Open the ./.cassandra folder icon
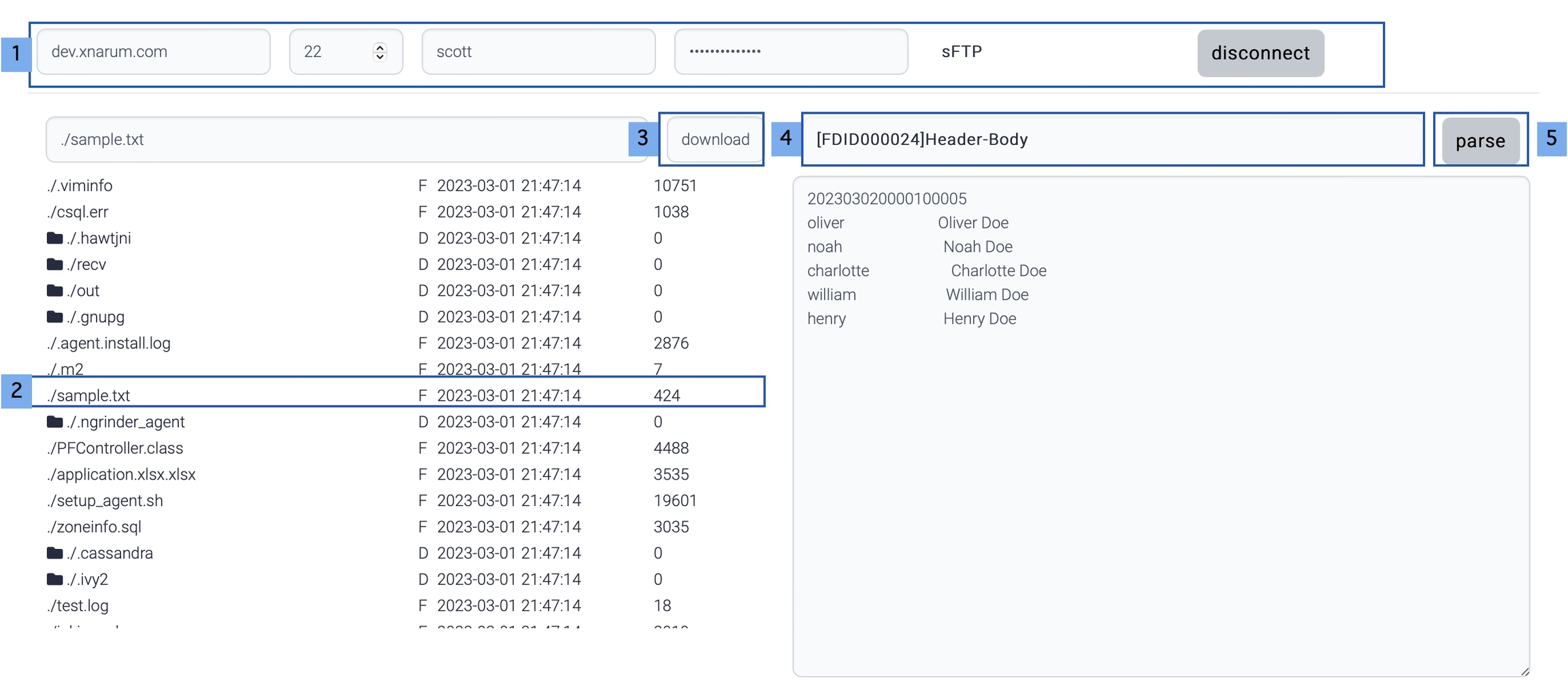Screen dimensions: 1568x687 54,553
